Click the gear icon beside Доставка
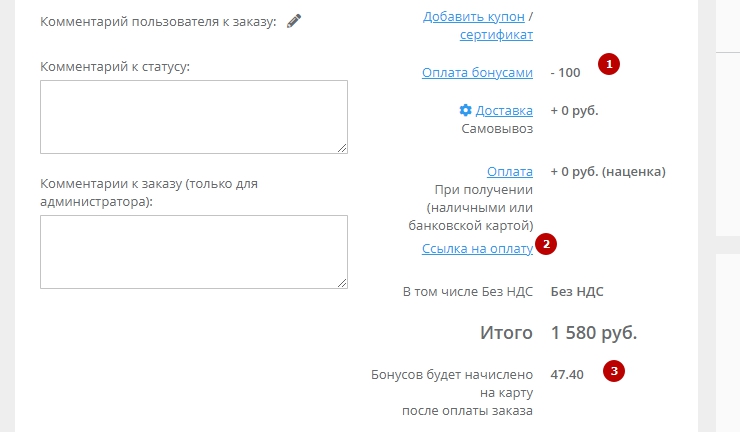The width and height of the screenshot is (740, 432). pos(465,110)
